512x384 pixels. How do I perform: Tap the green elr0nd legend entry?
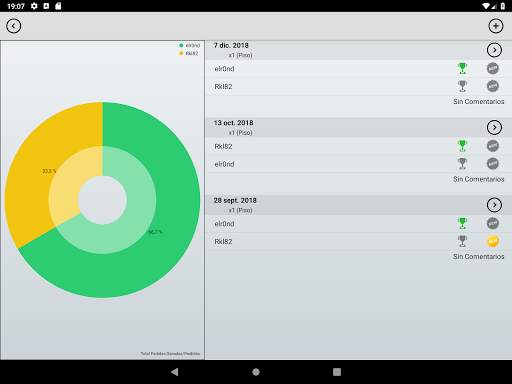coord(189,45)
